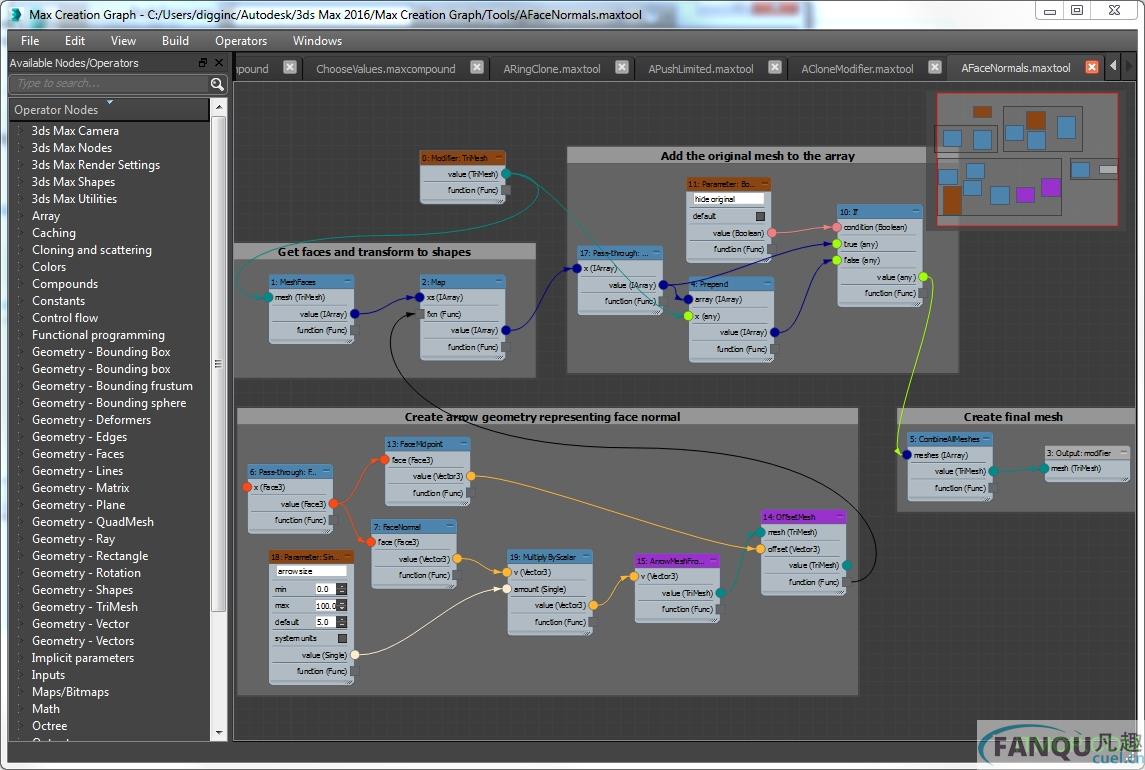
Task: Switch to ChooseValues.maxcompound tab
Action: click(x=386, y=69)
